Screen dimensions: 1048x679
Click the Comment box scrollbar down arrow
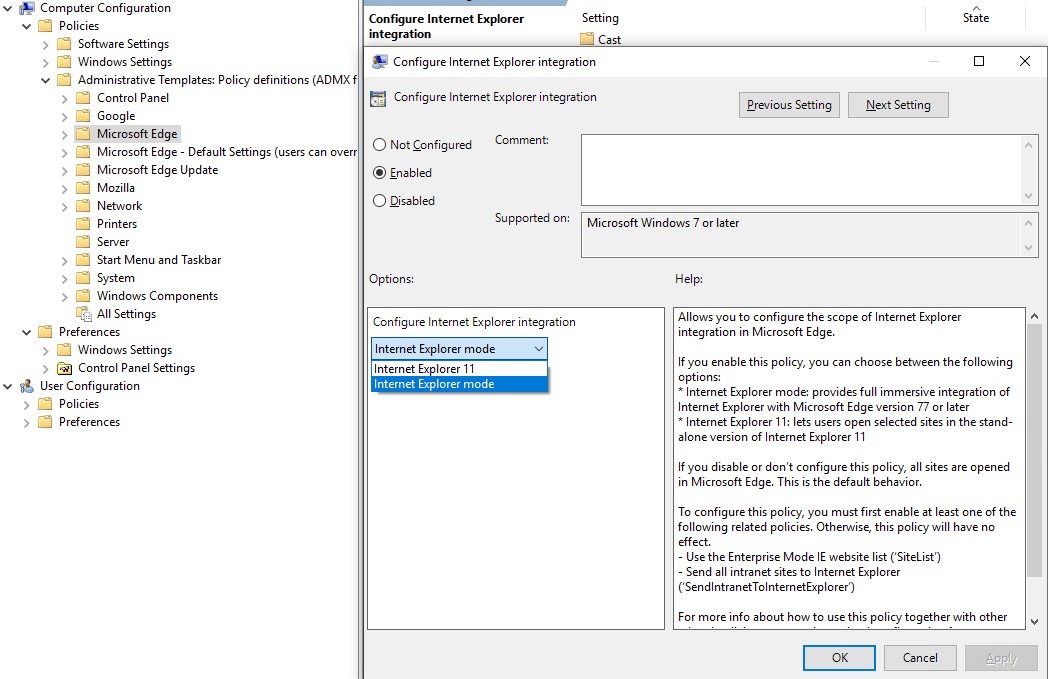[1029, 196]
